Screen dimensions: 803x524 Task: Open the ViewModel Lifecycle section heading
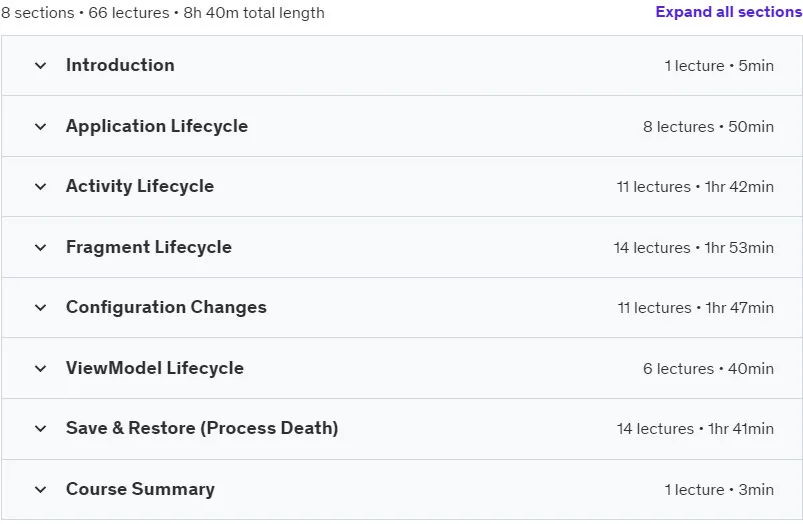click(155, 368)
